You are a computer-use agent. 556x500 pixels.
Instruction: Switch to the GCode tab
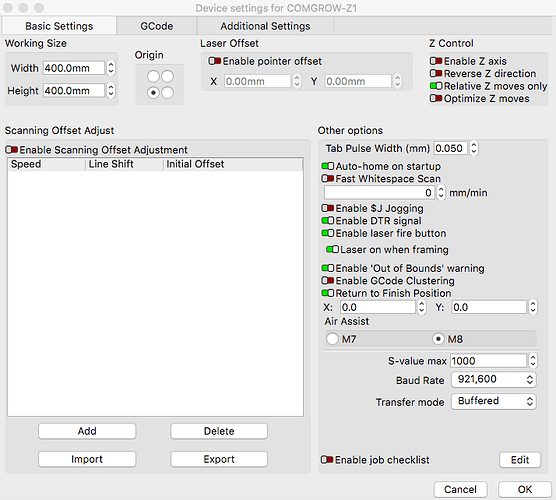tap(157, 26)
